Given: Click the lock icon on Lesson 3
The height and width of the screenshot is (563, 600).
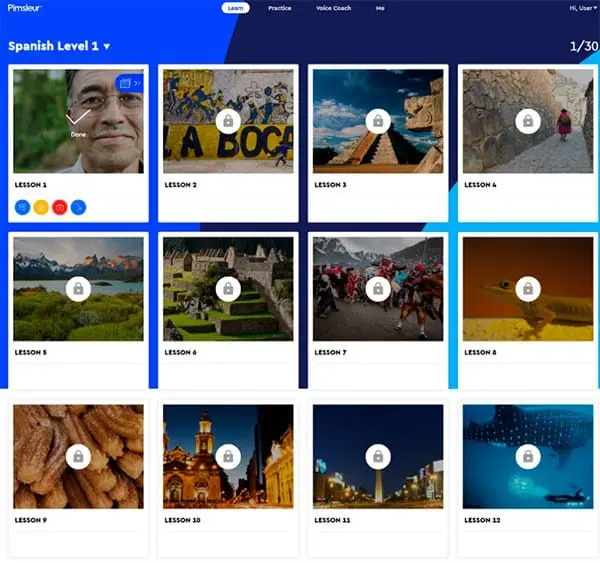Looking at the screenshot, I should [x=378, y=121].
